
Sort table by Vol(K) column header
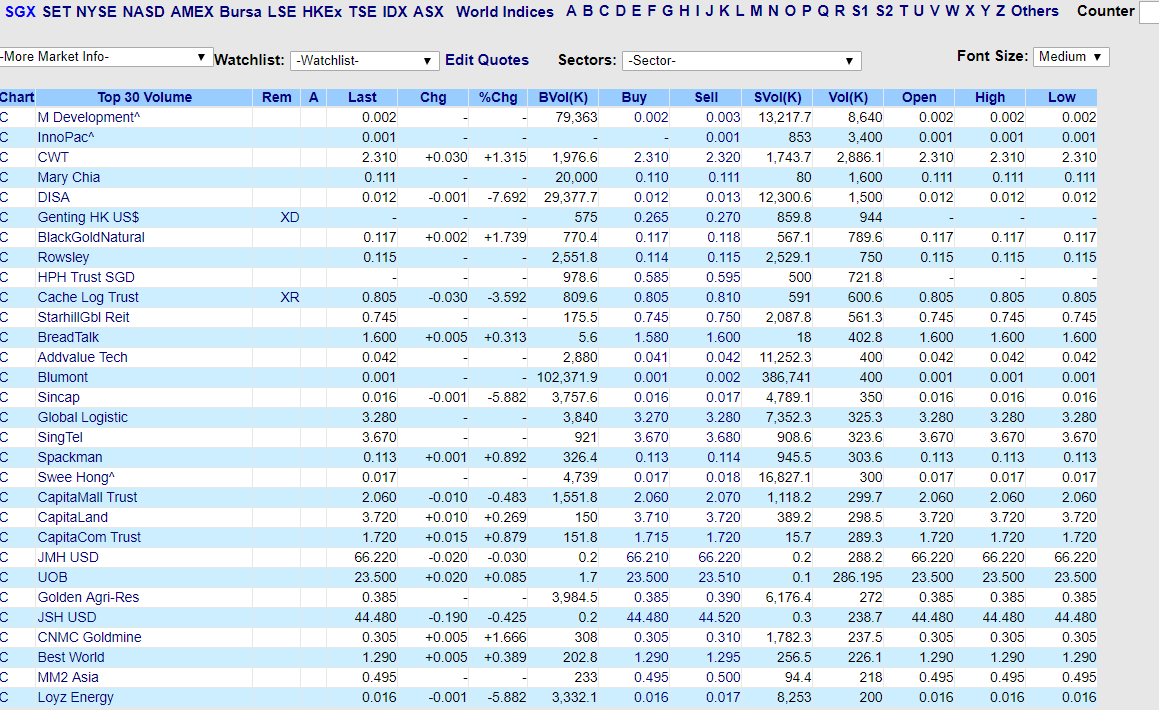click(x=848, y=97)
